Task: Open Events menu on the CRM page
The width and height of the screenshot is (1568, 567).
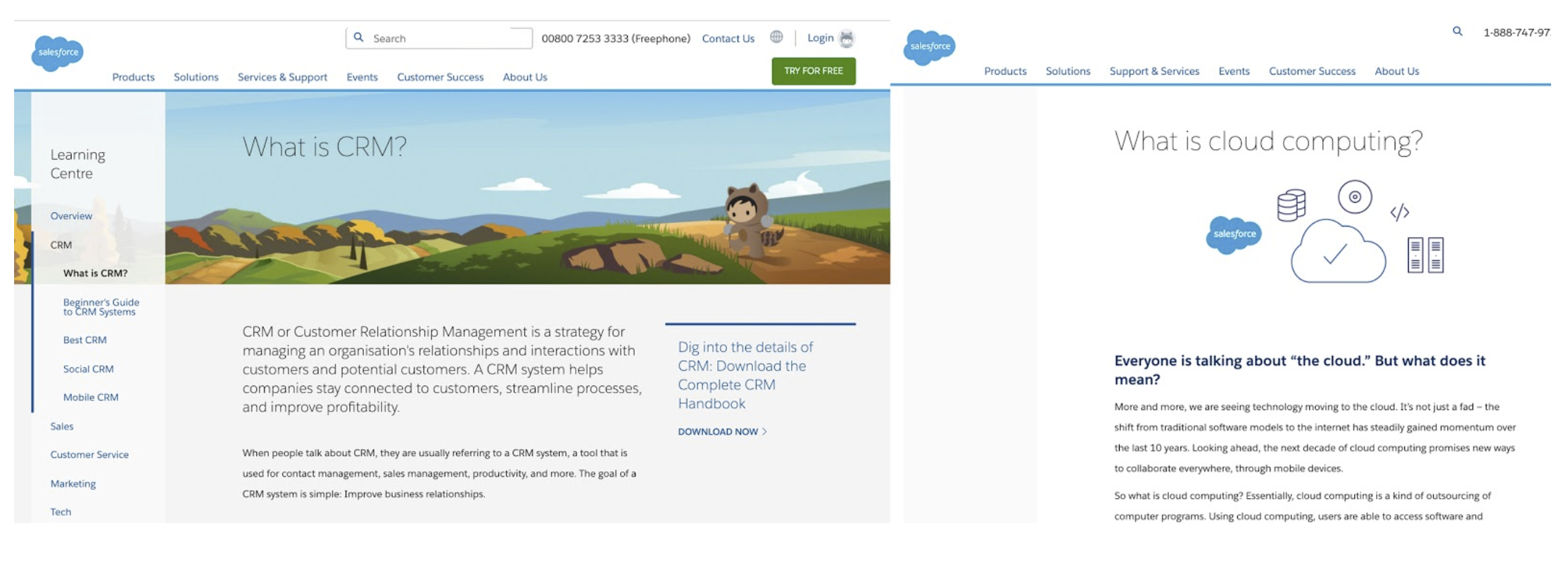Action: (x=362, y=77)
